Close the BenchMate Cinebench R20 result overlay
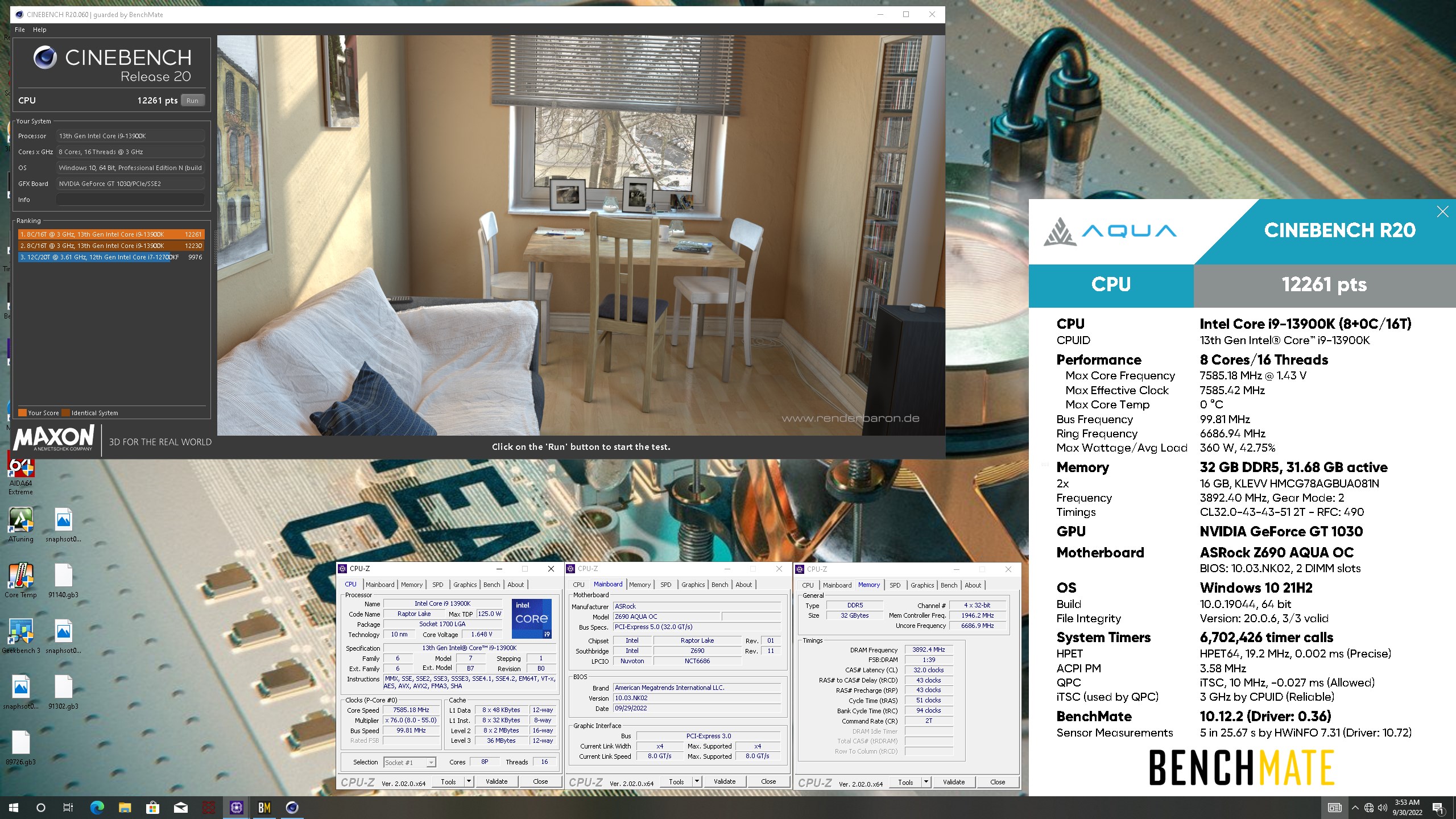 pyautogui.click(x=1442, y=212)
